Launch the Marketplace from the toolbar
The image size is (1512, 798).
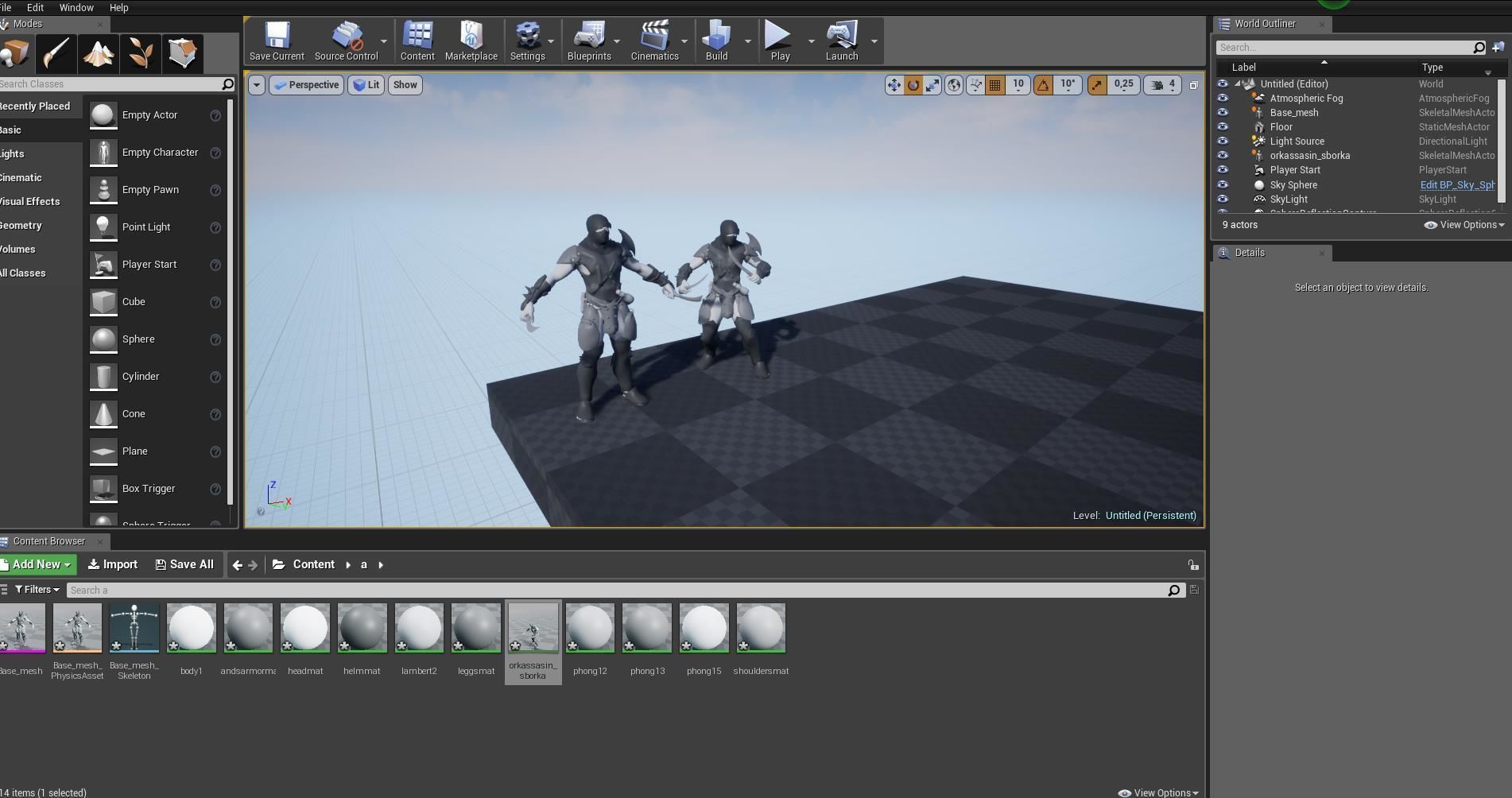(471, 41)
